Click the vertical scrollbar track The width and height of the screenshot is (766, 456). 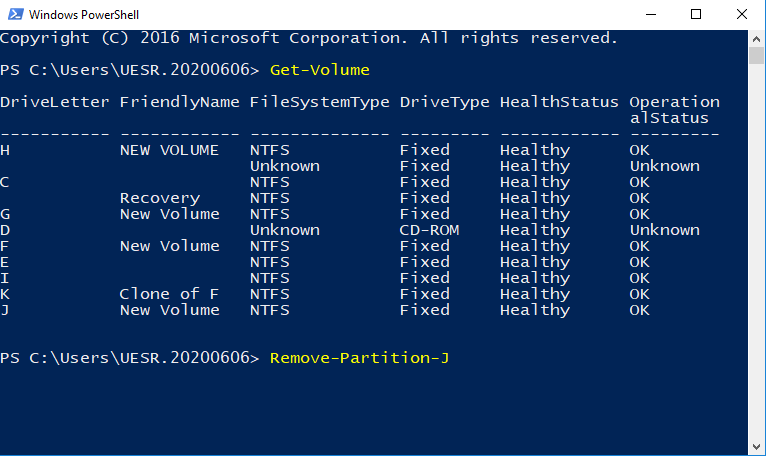click(x=757, y=250)
